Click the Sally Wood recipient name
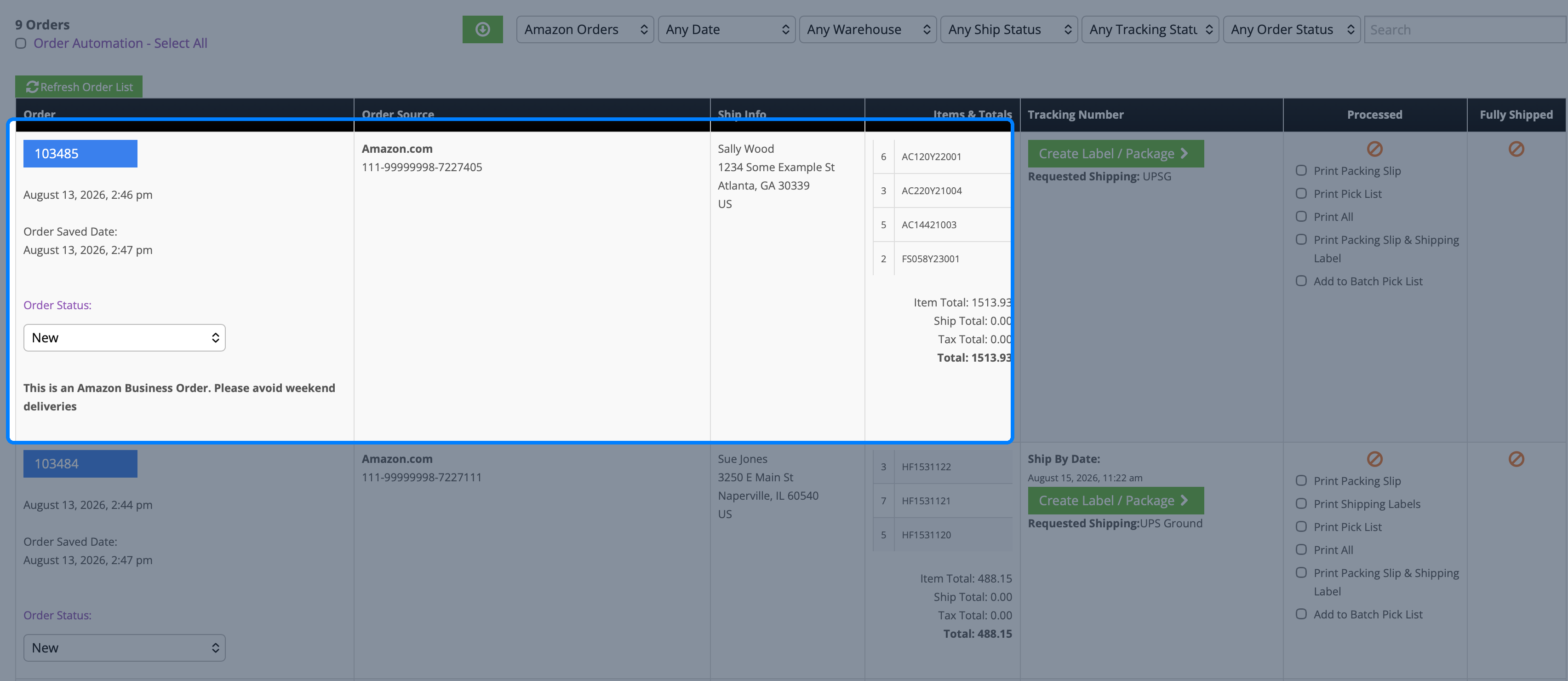1568x681 pixels. (x=746, y=149)
